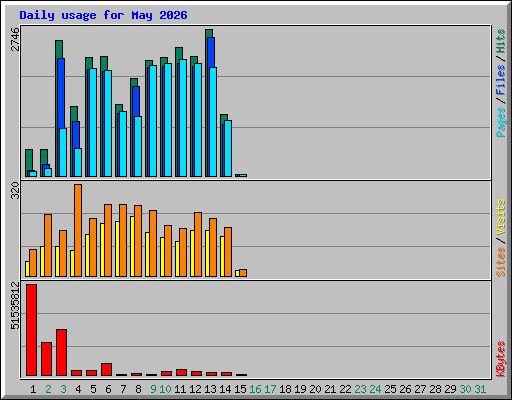Click the Pages legend label
This screenshot has width=512, height=400.
tap(501, 122)
